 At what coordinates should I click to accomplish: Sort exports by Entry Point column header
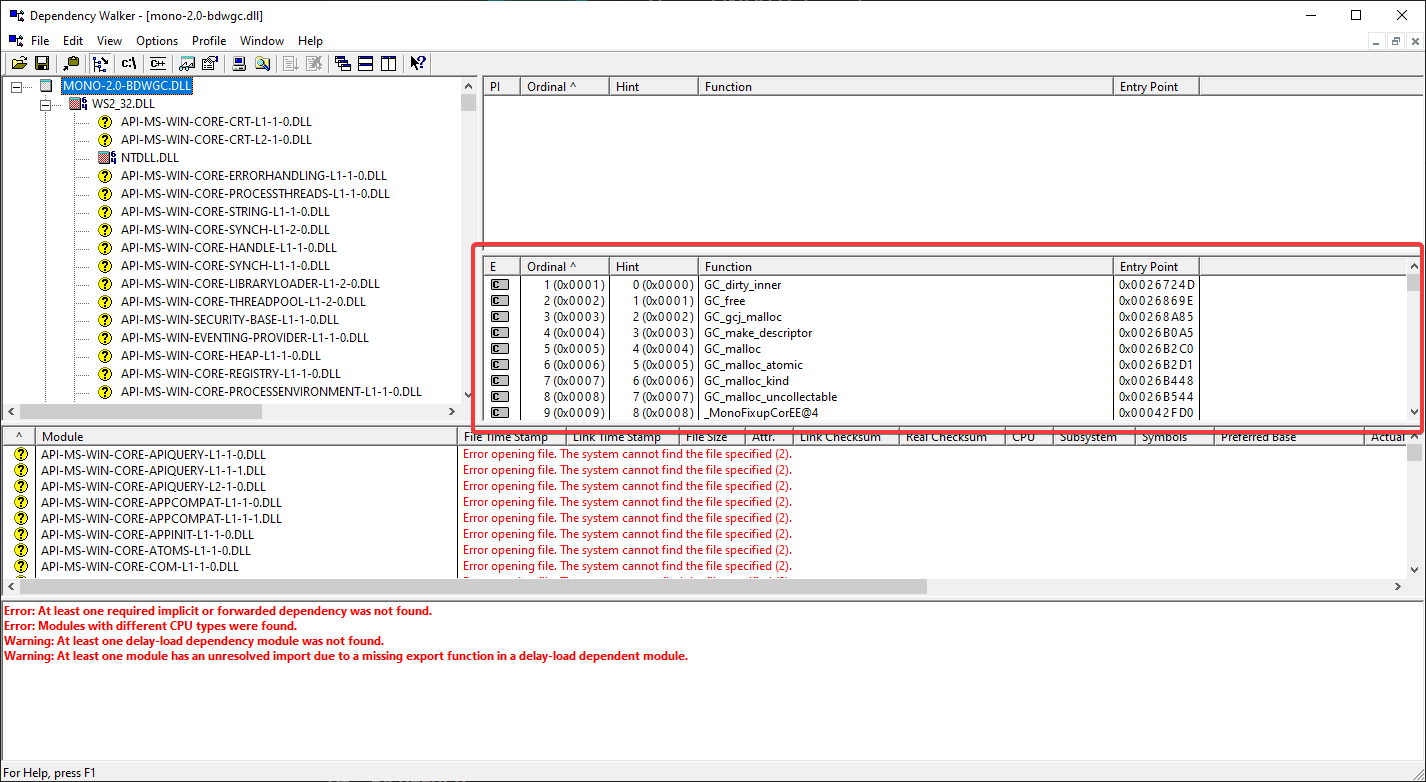[x=1156, y=267]
